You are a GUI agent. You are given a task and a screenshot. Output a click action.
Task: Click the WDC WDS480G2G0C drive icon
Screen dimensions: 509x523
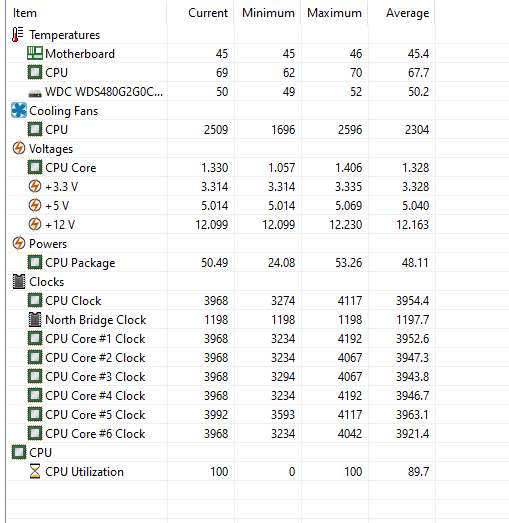coord(35,94)
